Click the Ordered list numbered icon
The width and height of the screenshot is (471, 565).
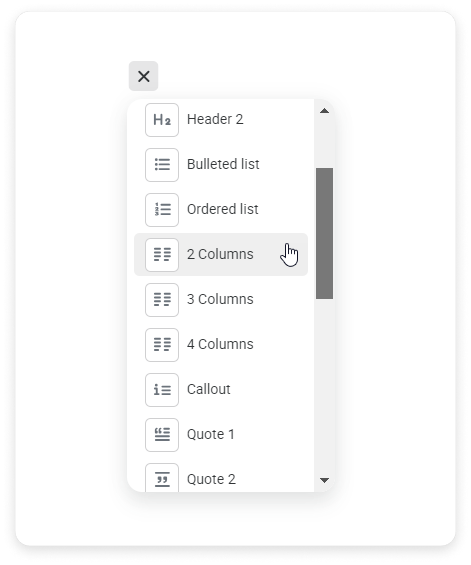tap(162, 210)
